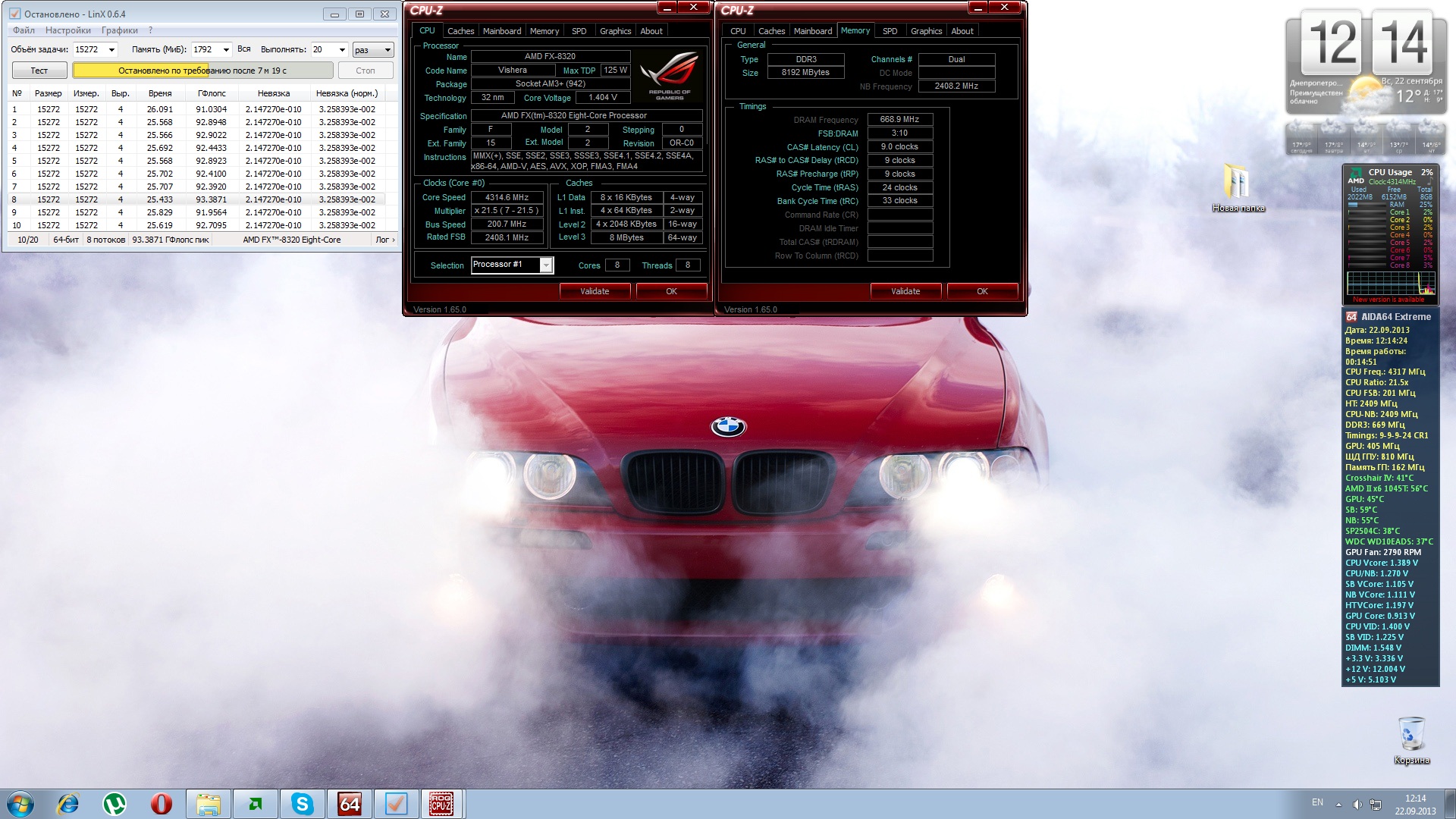
Task: Open uTorrent from the taskbar
Action: tap(115, 804)
